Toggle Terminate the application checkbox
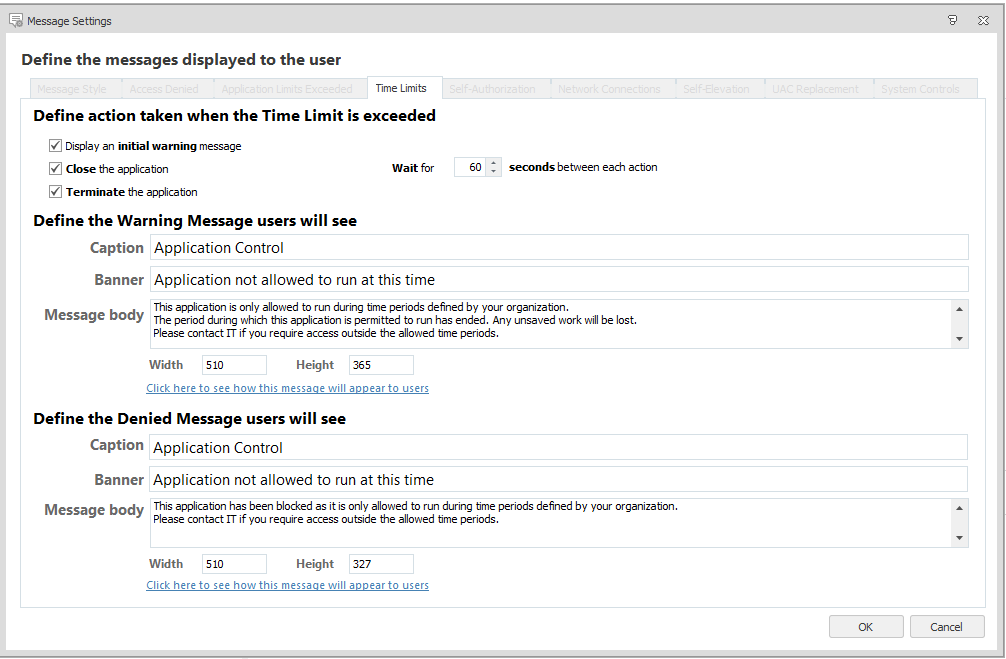The height and width of the screenshot is (659, 1006). 55,192
